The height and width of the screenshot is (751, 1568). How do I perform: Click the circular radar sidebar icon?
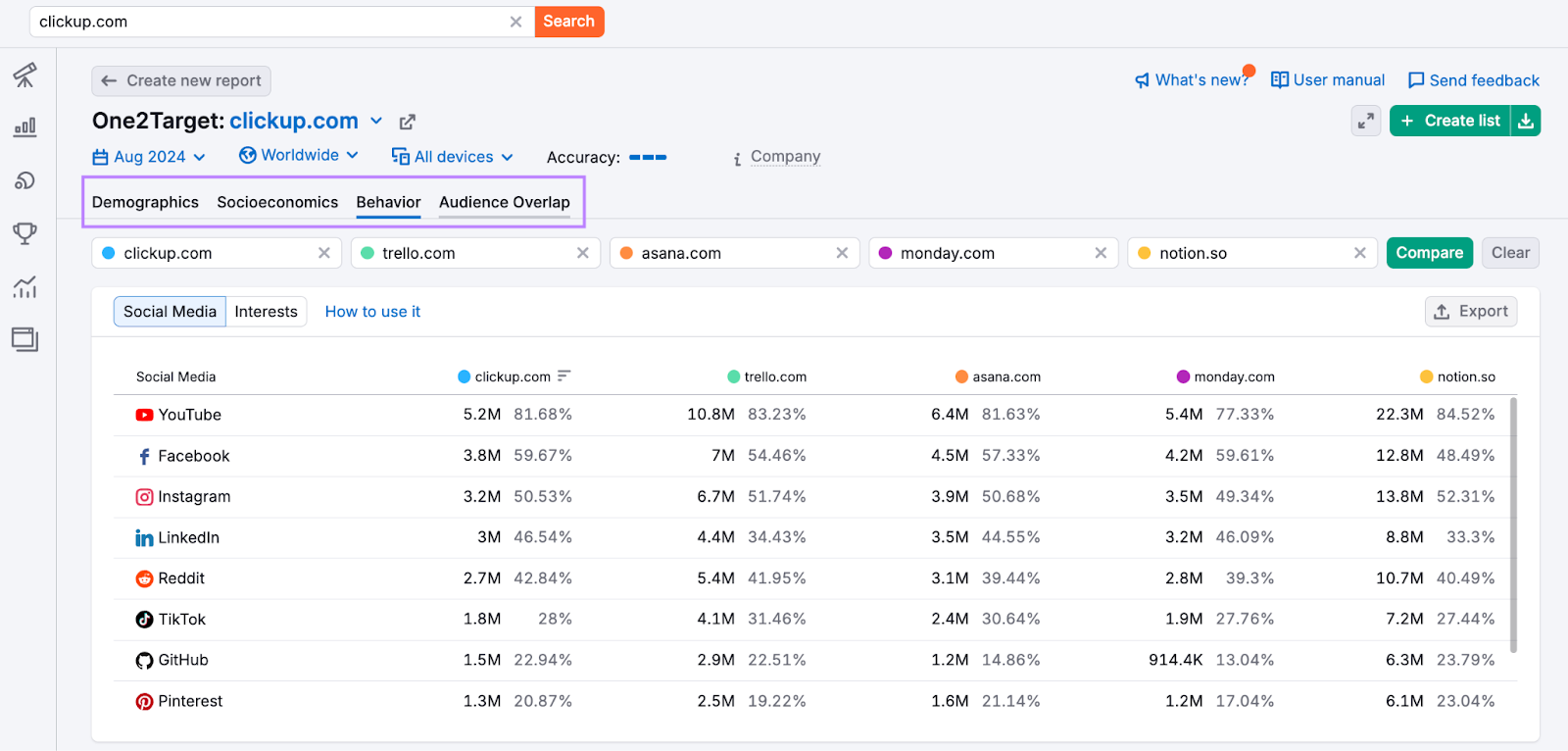(x=24, y=180)
